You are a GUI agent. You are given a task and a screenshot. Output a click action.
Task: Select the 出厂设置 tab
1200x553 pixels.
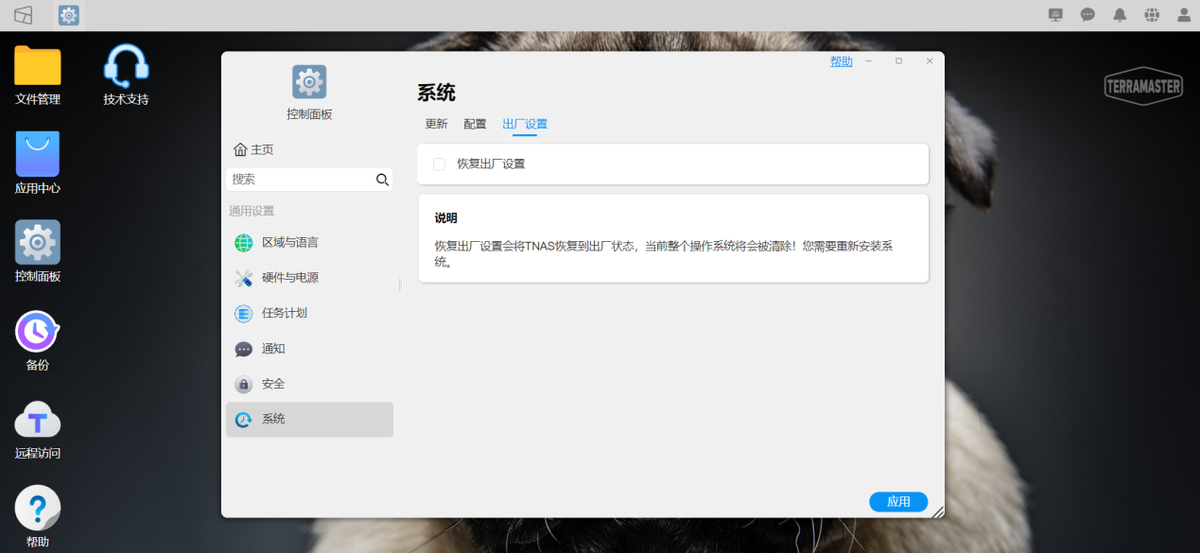tap(525, 124)
